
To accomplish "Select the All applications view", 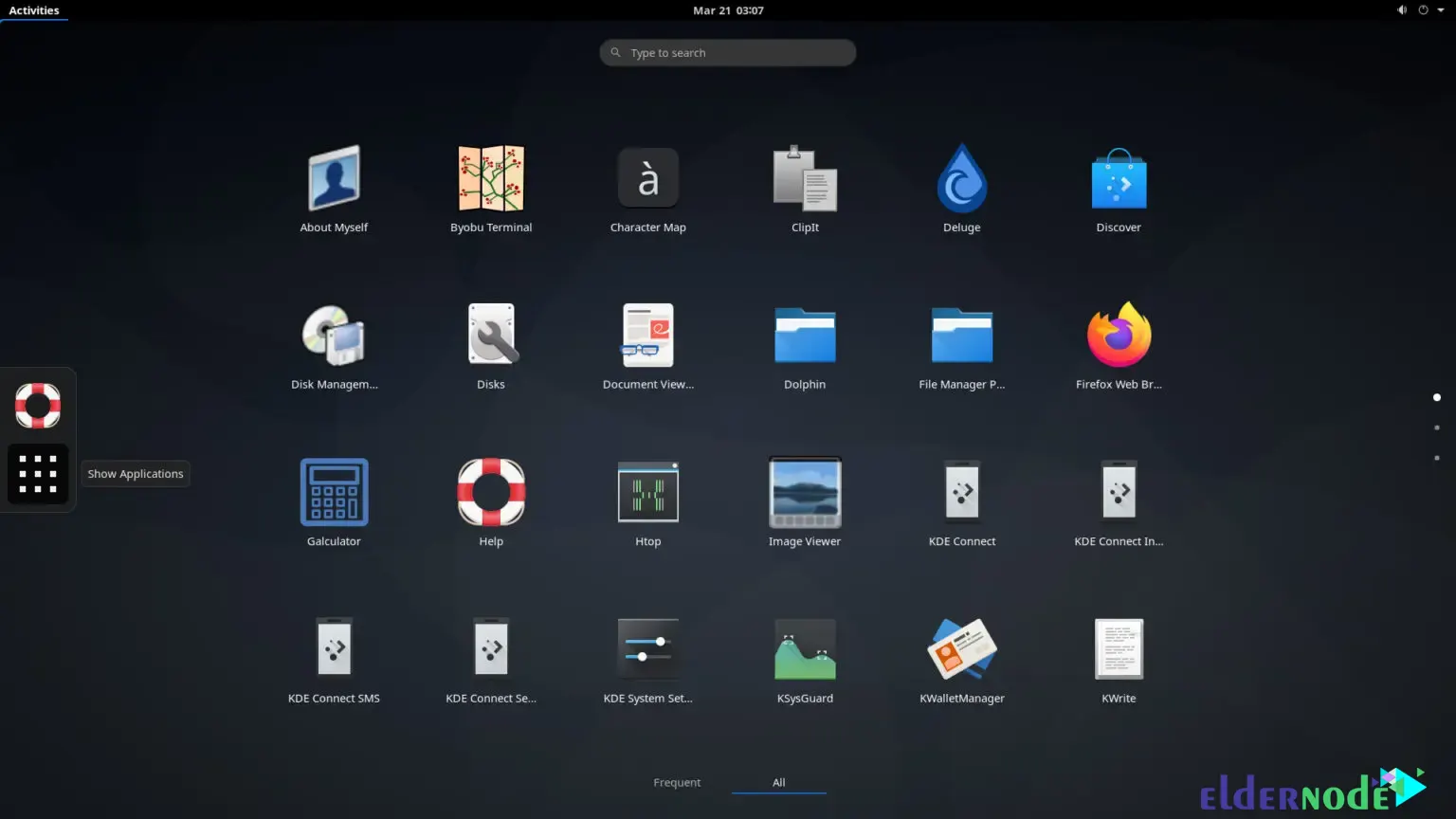I will click(778, 782).
